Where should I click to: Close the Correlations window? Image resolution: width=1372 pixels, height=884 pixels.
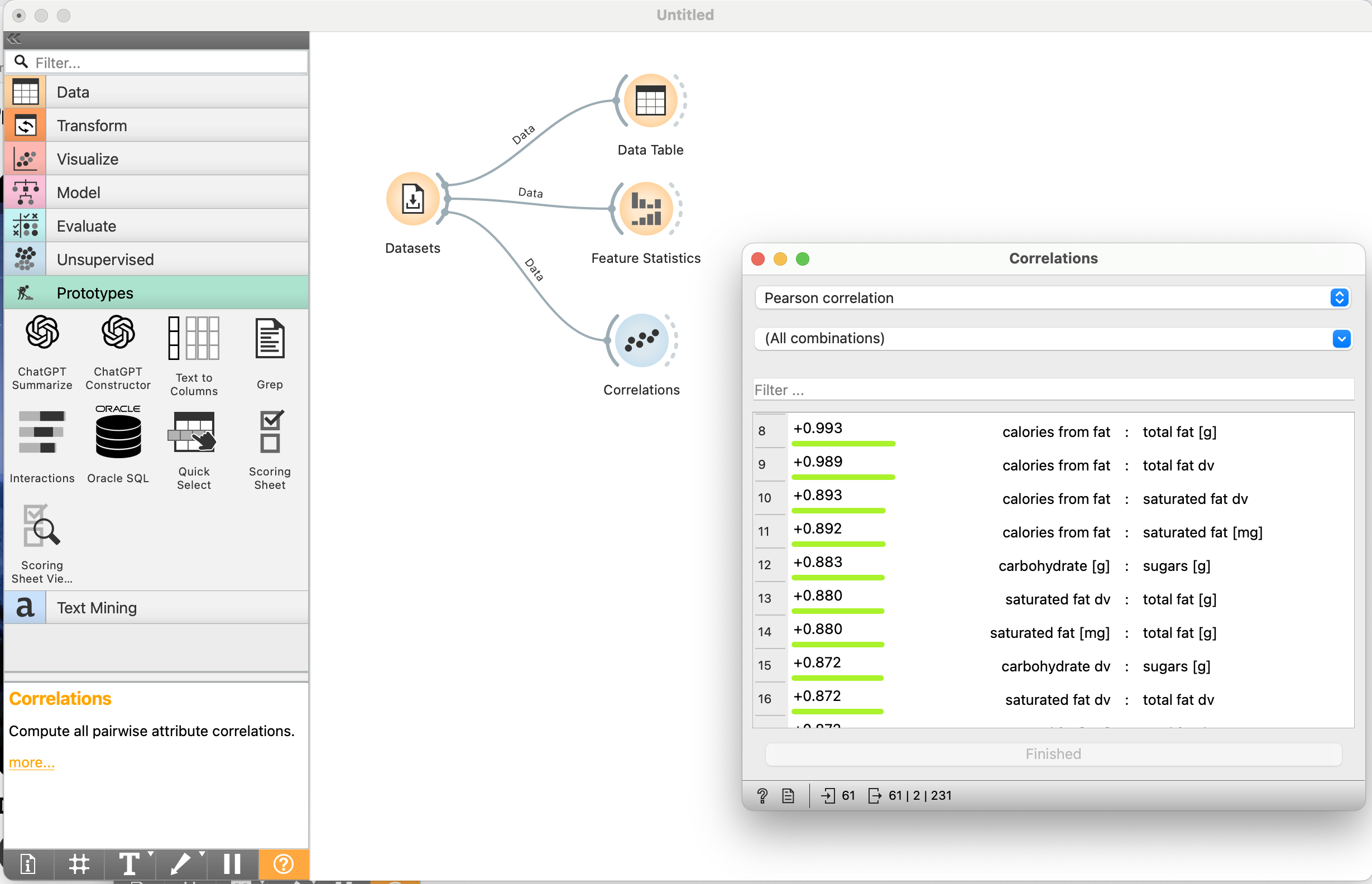coord(758,259)
